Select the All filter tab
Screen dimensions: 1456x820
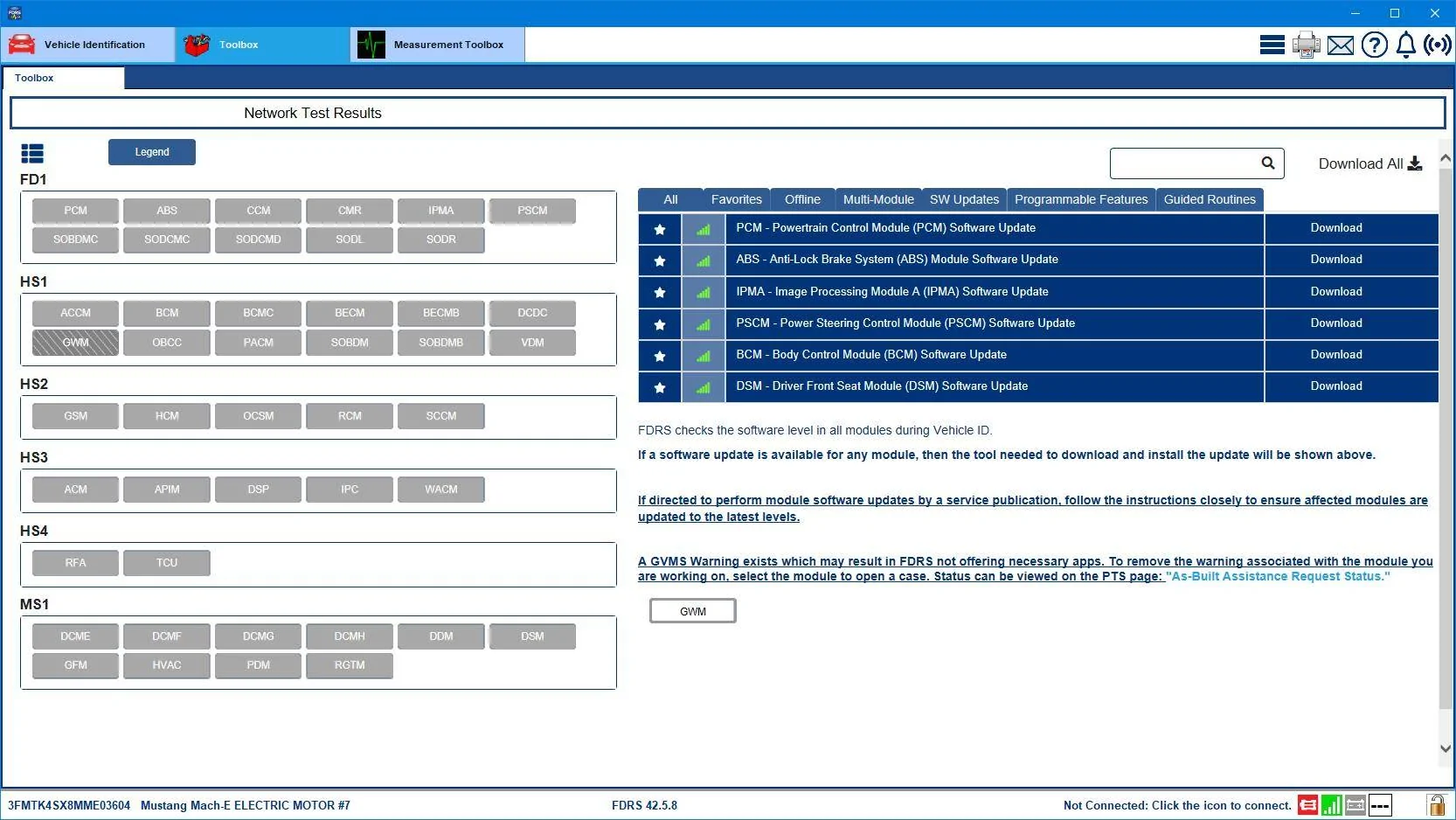670,199
